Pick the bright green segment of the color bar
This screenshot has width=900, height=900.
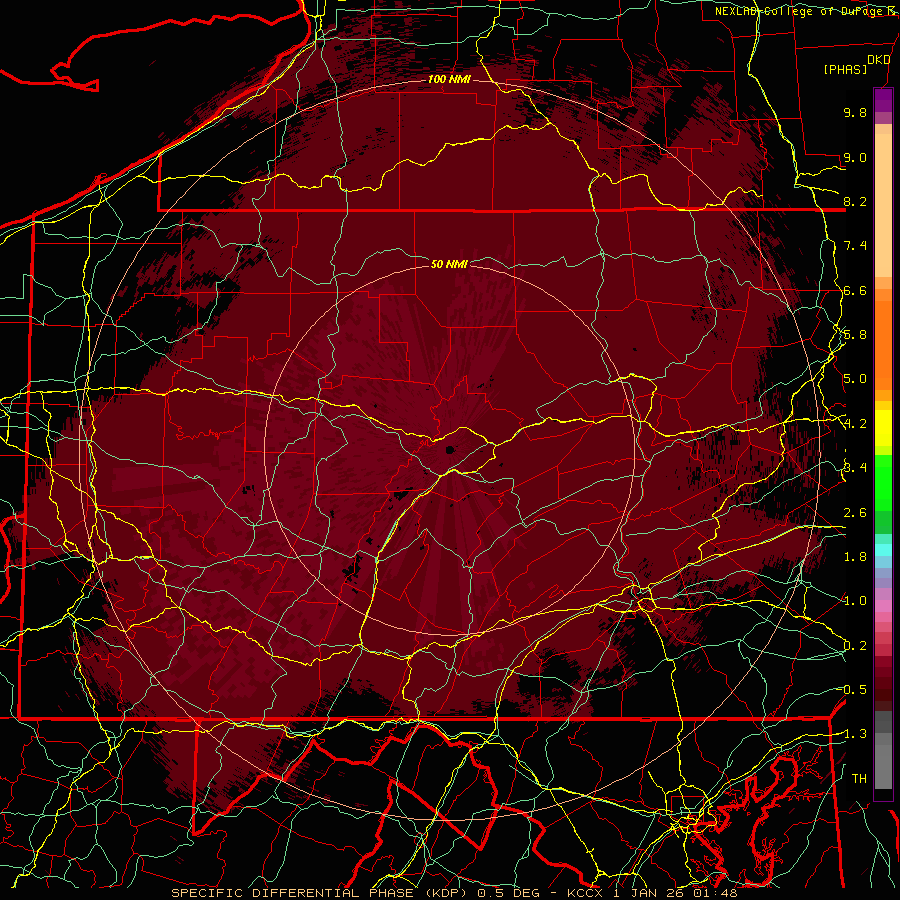[x=883, y=485]
